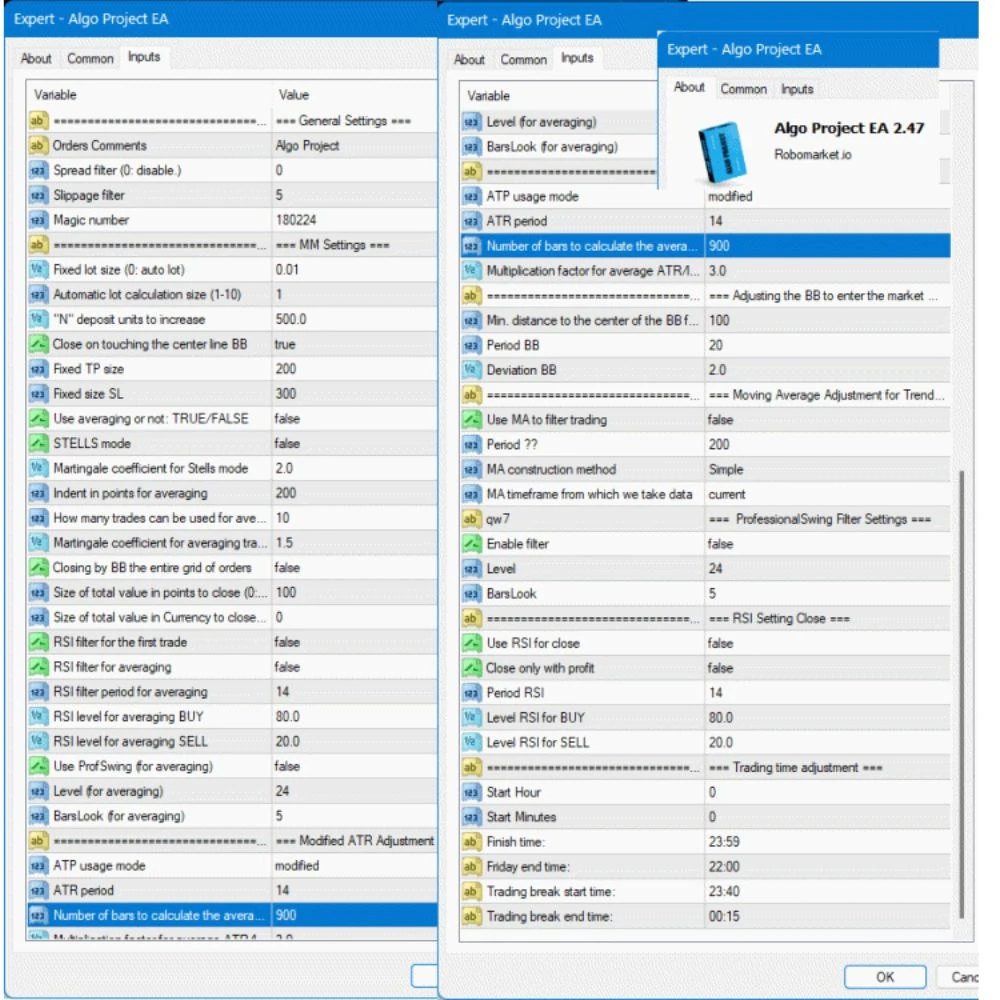This screenshot has height=1000, width=1000.
Task: Open the Inputs tab in the front dialog
Action: 797,89
